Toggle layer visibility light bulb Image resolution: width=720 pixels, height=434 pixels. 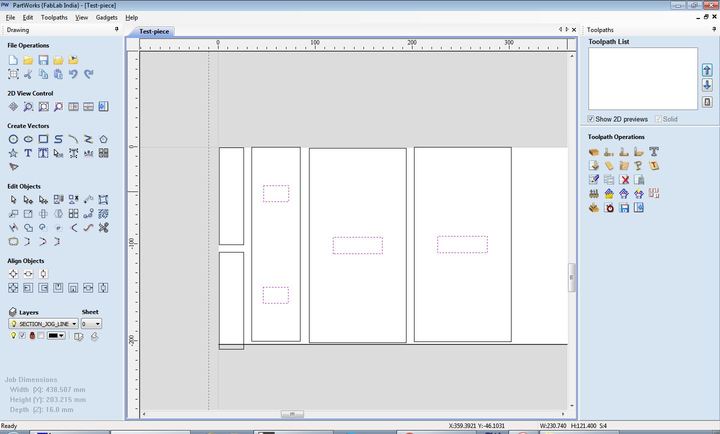13,336
